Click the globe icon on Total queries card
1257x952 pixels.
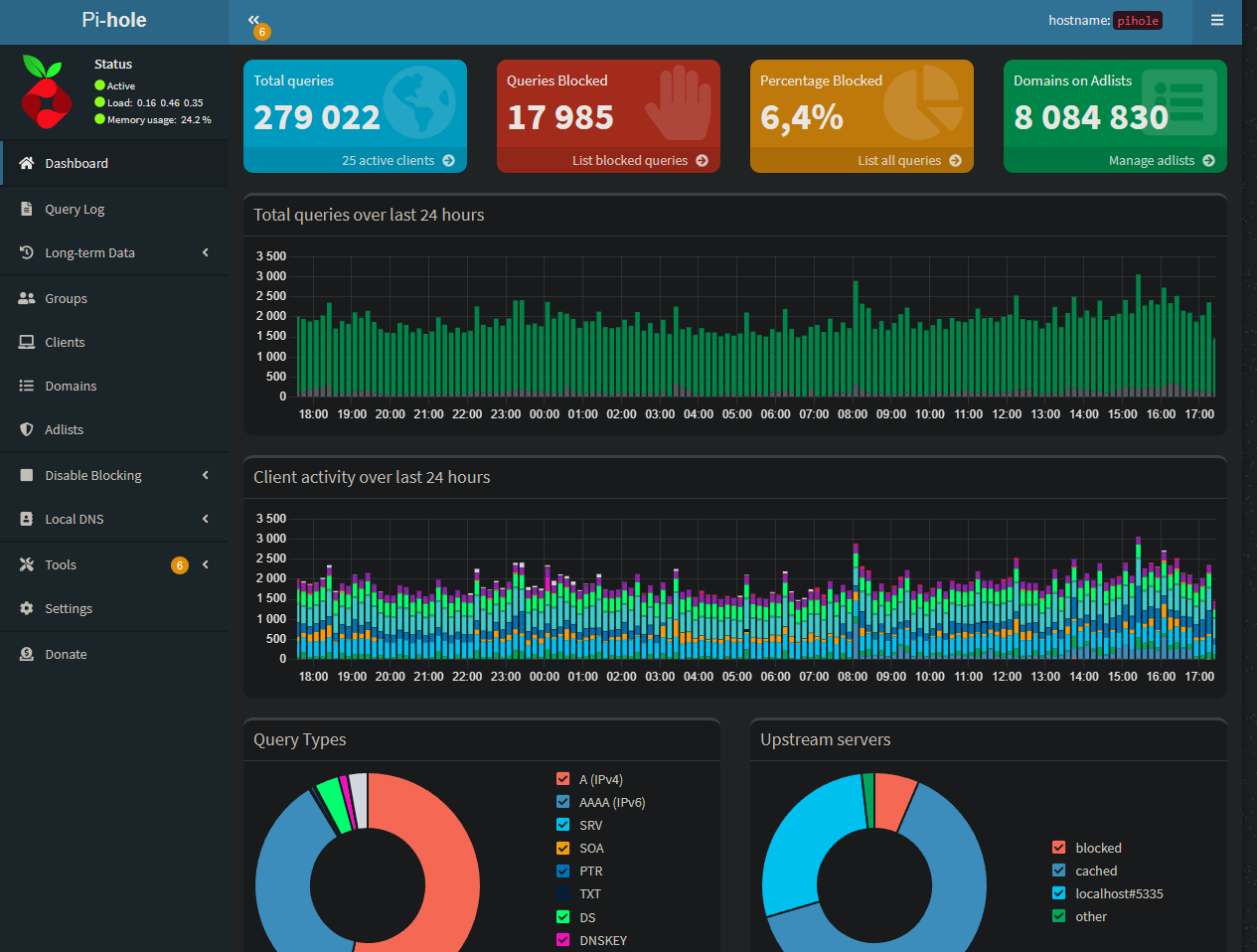[419, 102]
